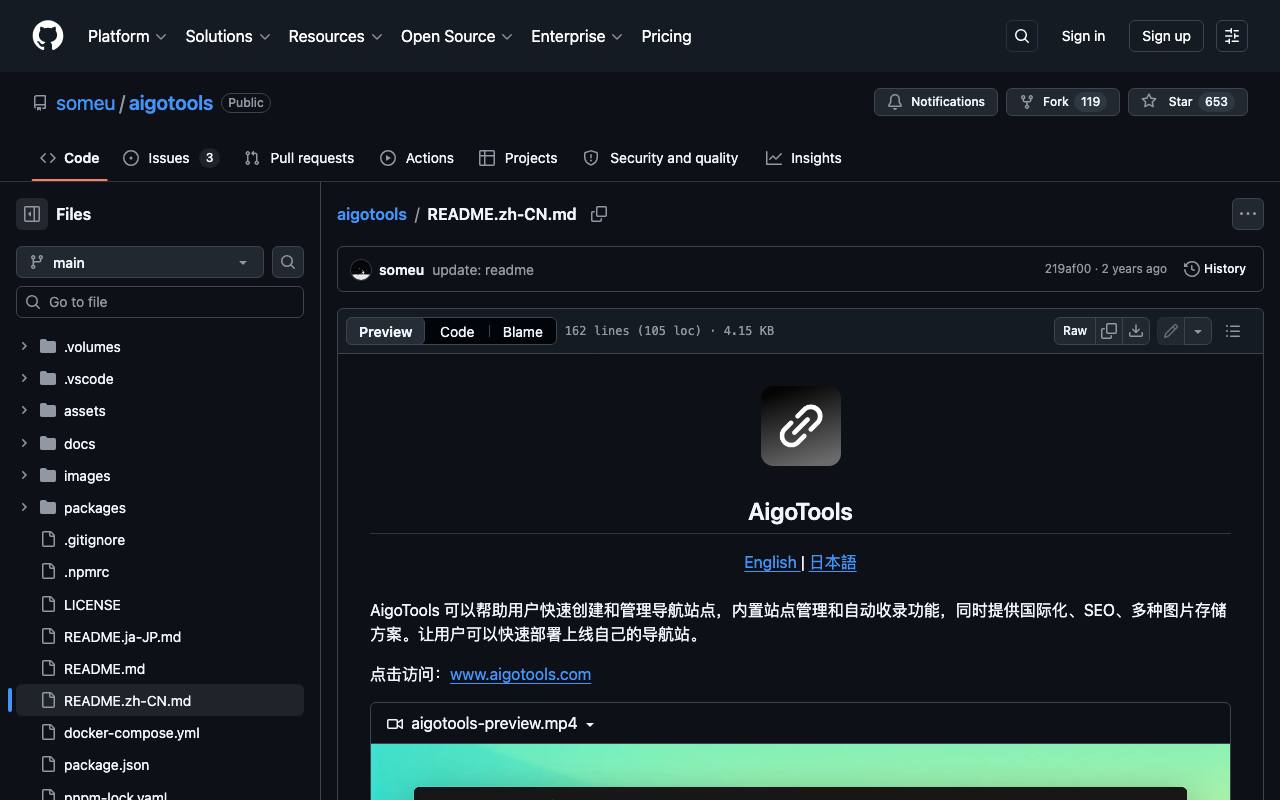Open the aigotools-preview.mp4 video dropdown
The width and height of the screenshot is (1280, 800).
[491, 724]
